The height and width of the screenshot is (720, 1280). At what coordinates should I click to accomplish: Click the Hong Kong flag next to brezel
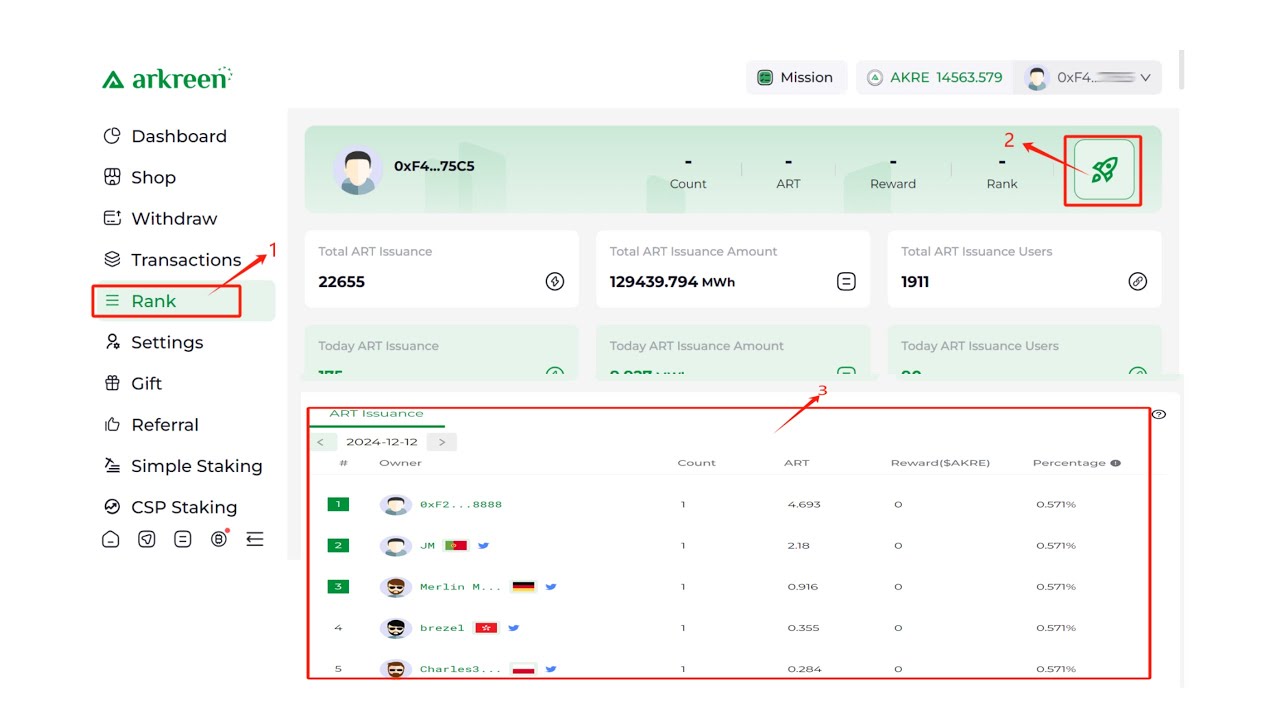click(486, 628)
